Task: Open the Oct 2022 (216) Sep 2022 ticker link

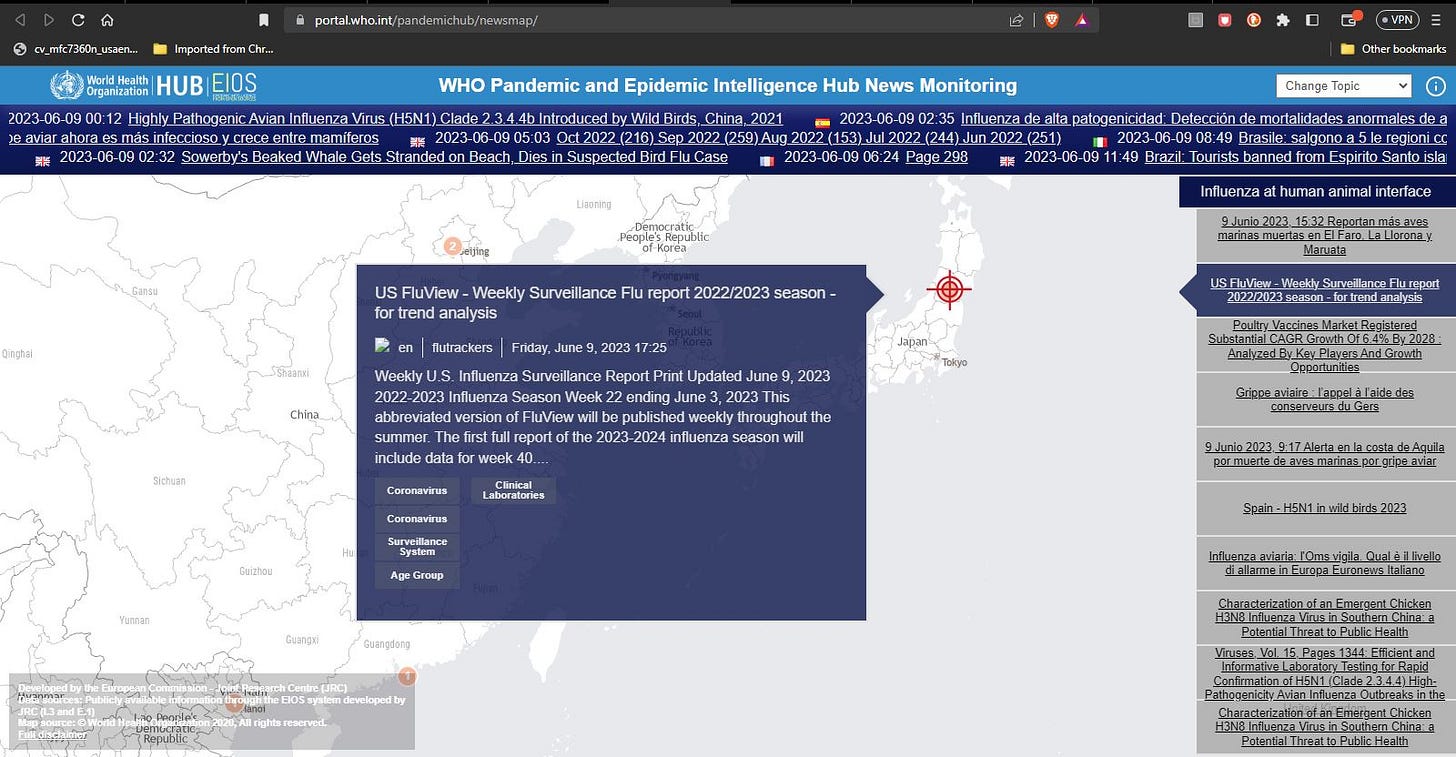Action: [x=809, y=137]
